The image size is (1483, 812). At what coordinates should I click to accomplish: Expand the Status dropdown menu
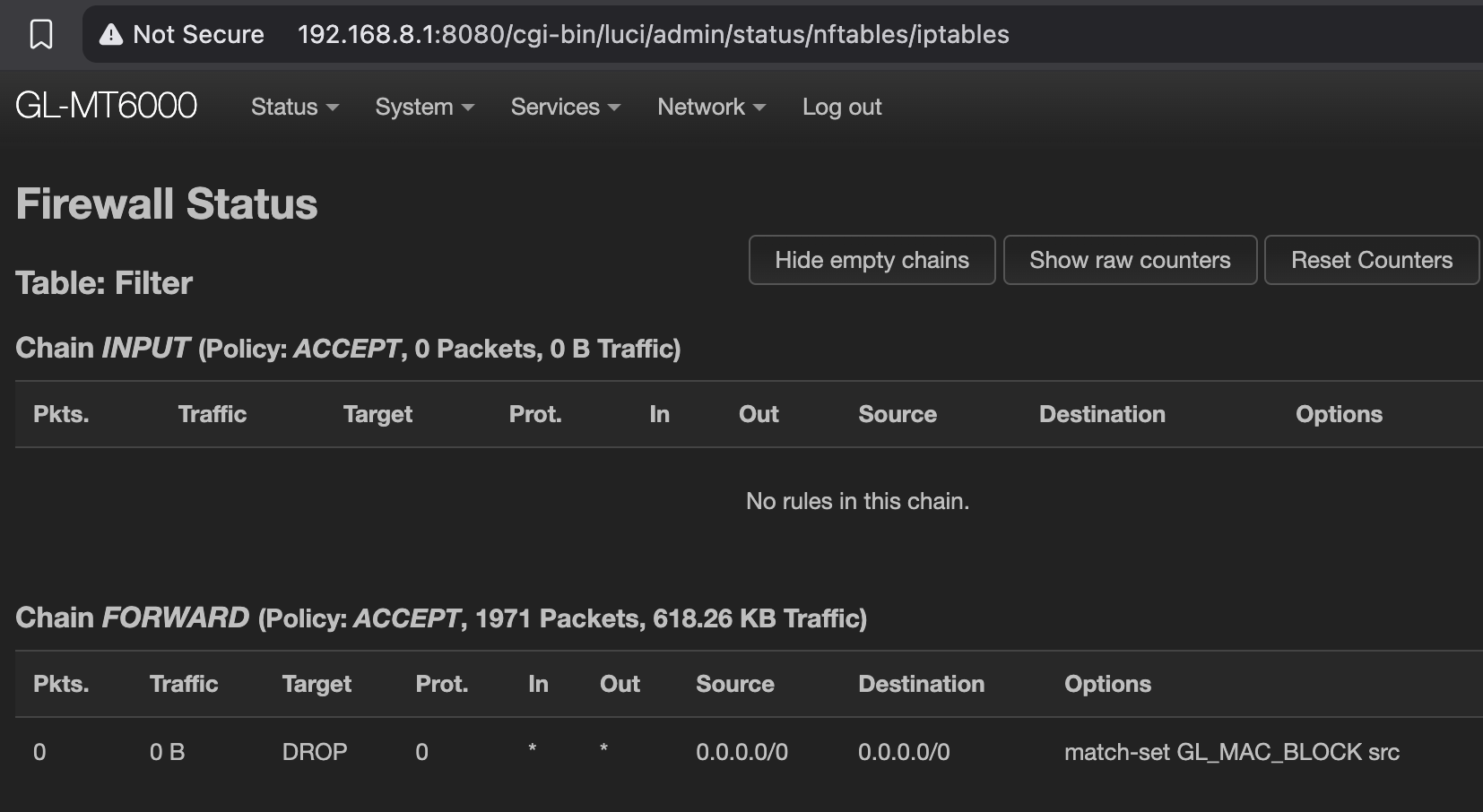point(294,107)
